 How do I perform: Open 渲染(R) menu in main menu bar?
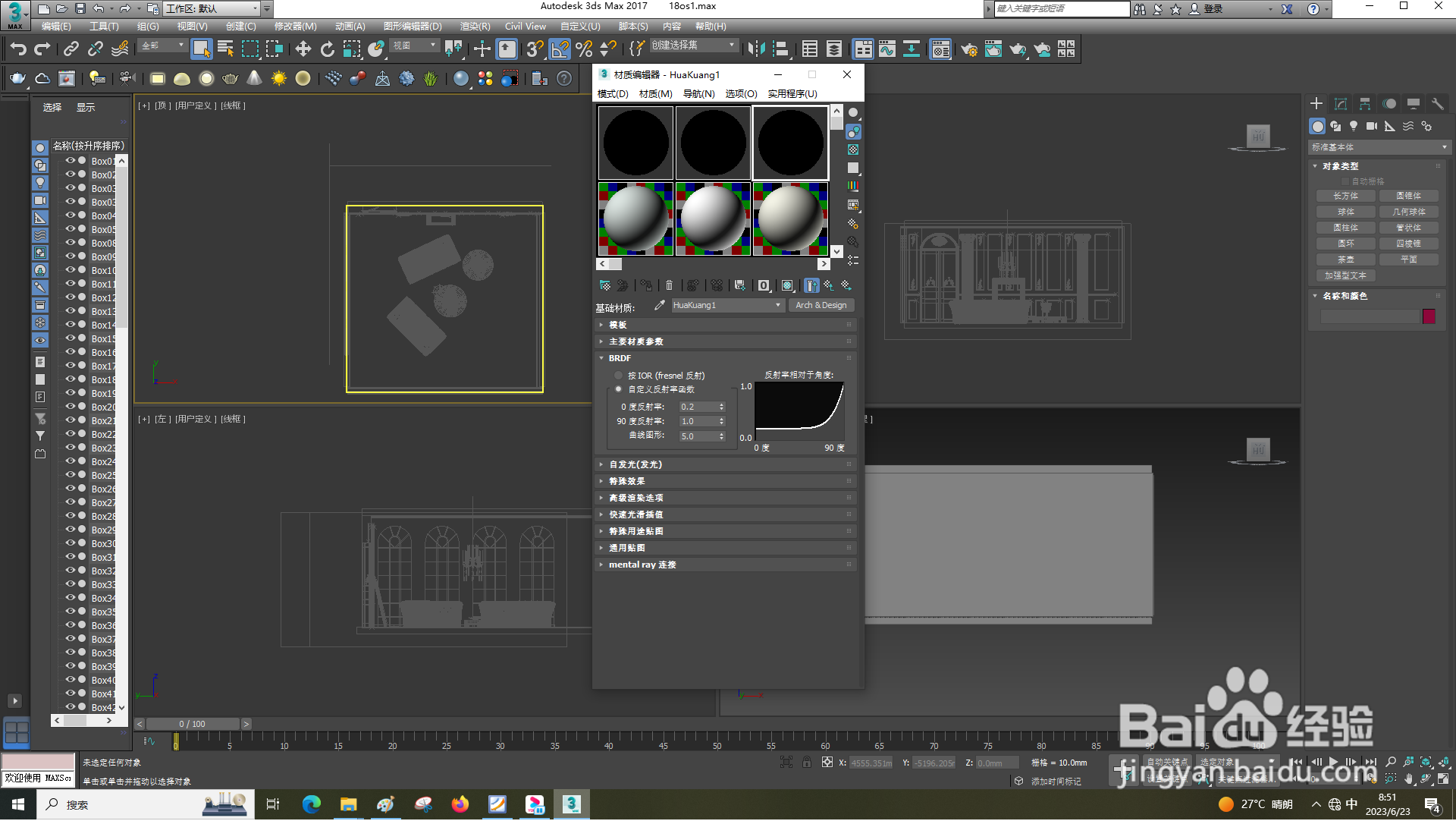[x=475, y=27]
